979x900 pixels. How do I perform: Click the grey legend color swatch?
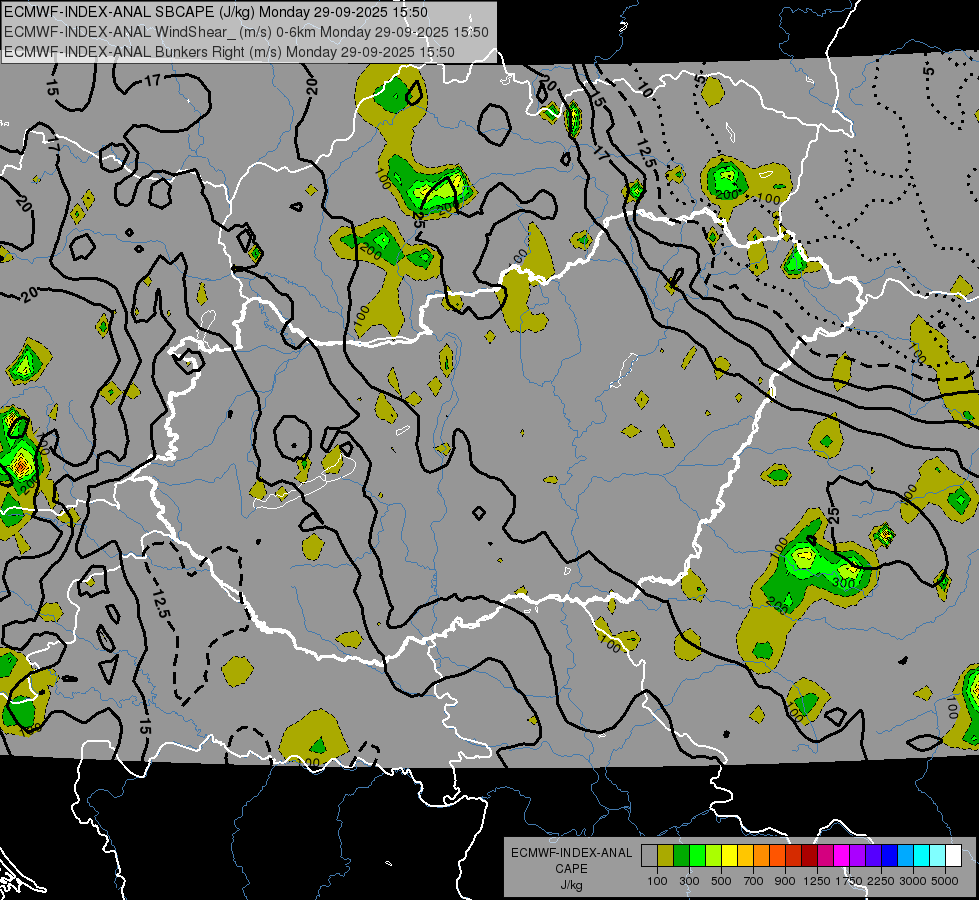pos(649,855)
